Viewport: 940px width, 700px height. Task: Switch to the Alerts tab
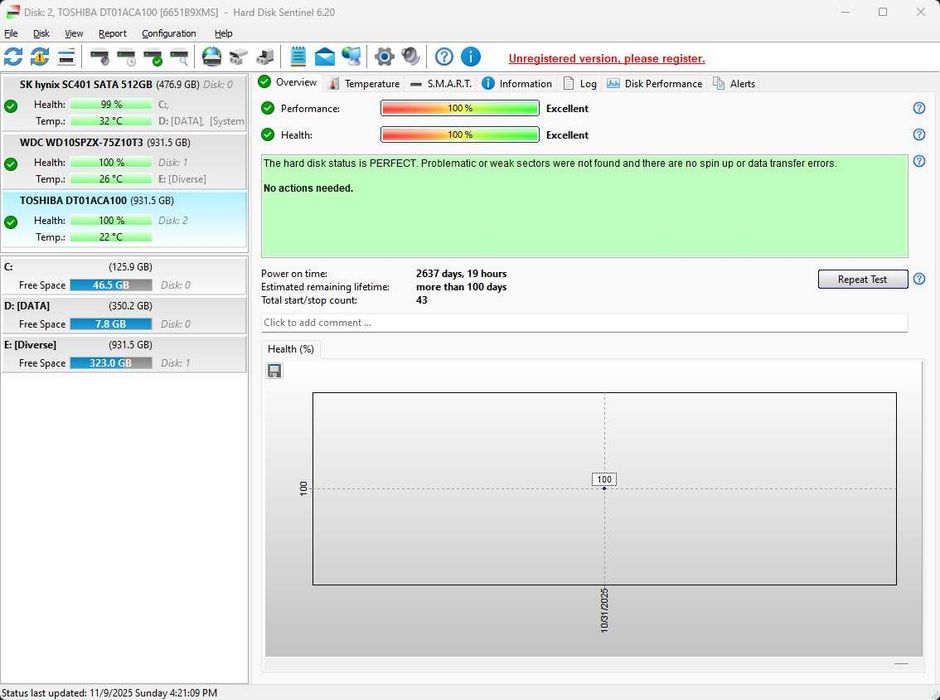(734, 83)
